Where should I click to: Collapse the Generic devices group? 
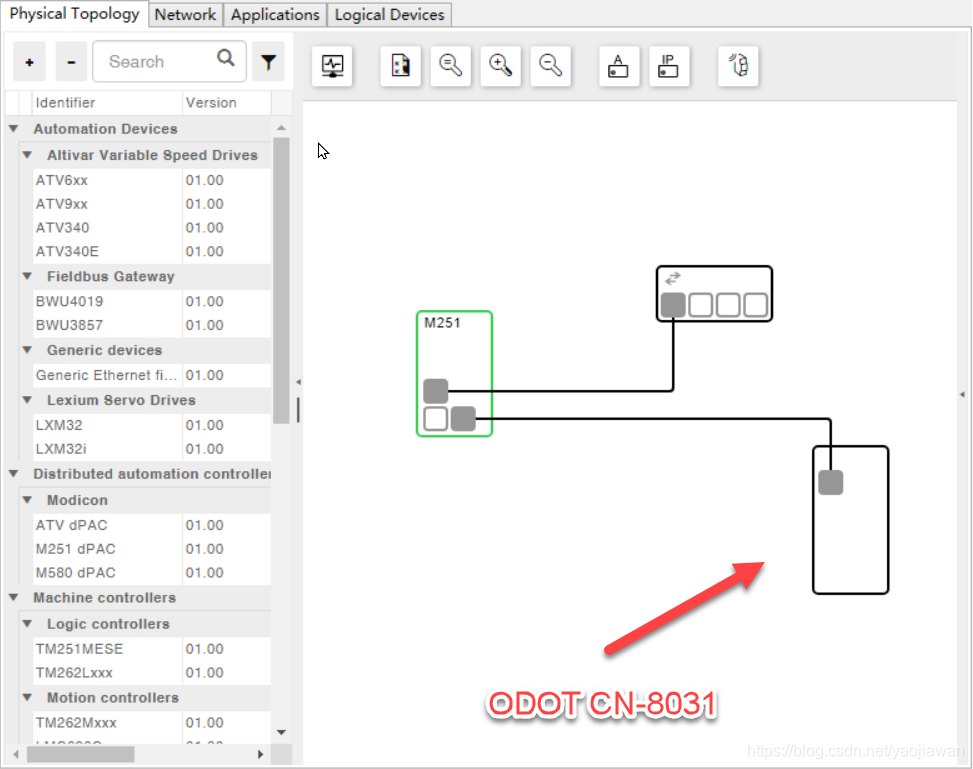(x=27, y=350)
